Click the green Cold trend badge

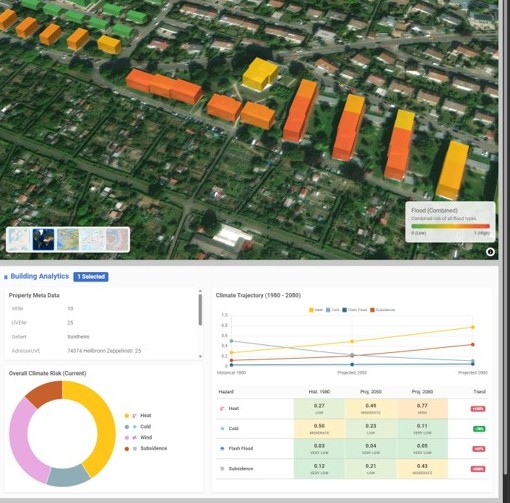[x=479, y=429]
